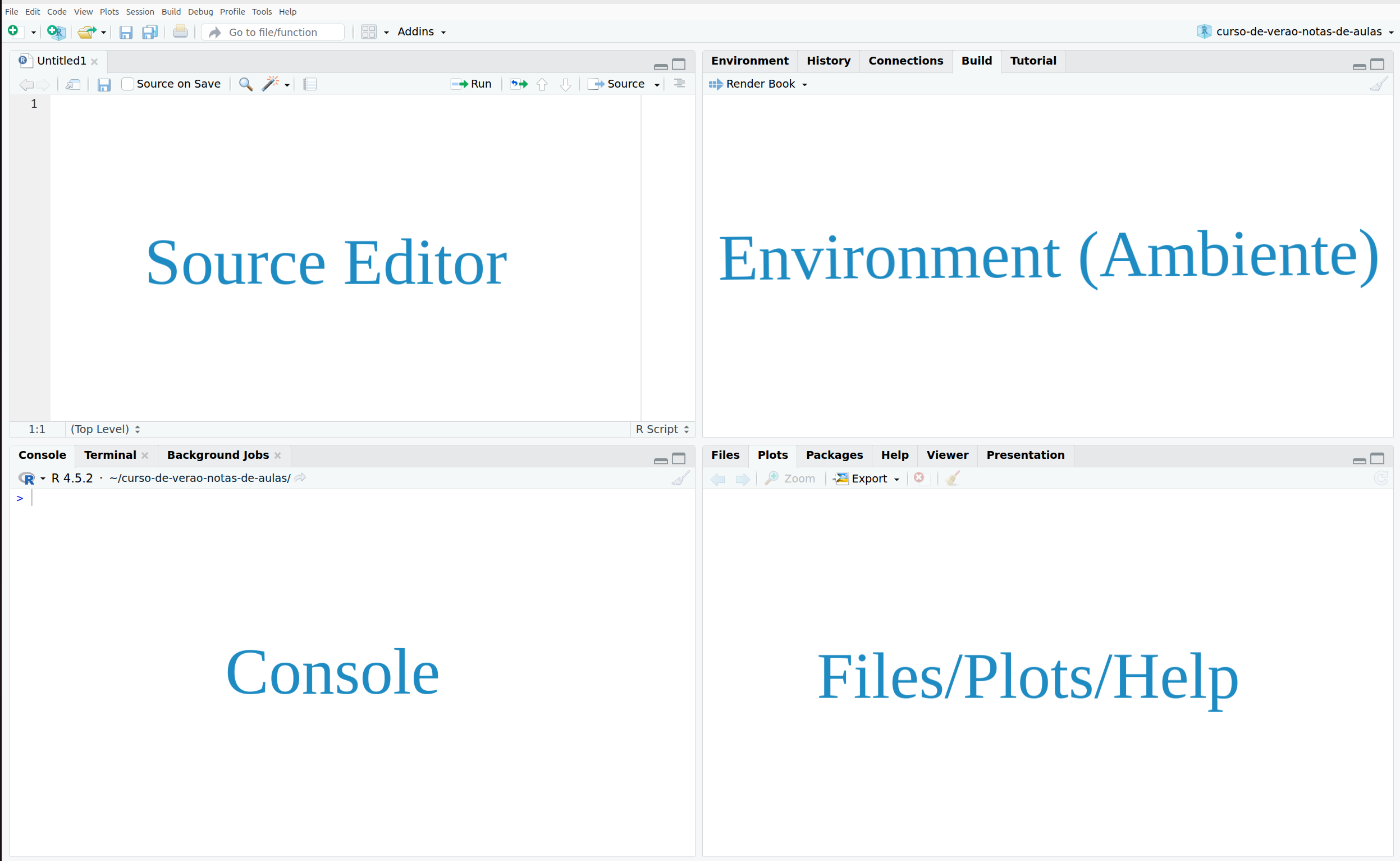The width and height of the screenshot is (1400, 861).
Task: Click the Save All documents icon
Action: (150, 32)
